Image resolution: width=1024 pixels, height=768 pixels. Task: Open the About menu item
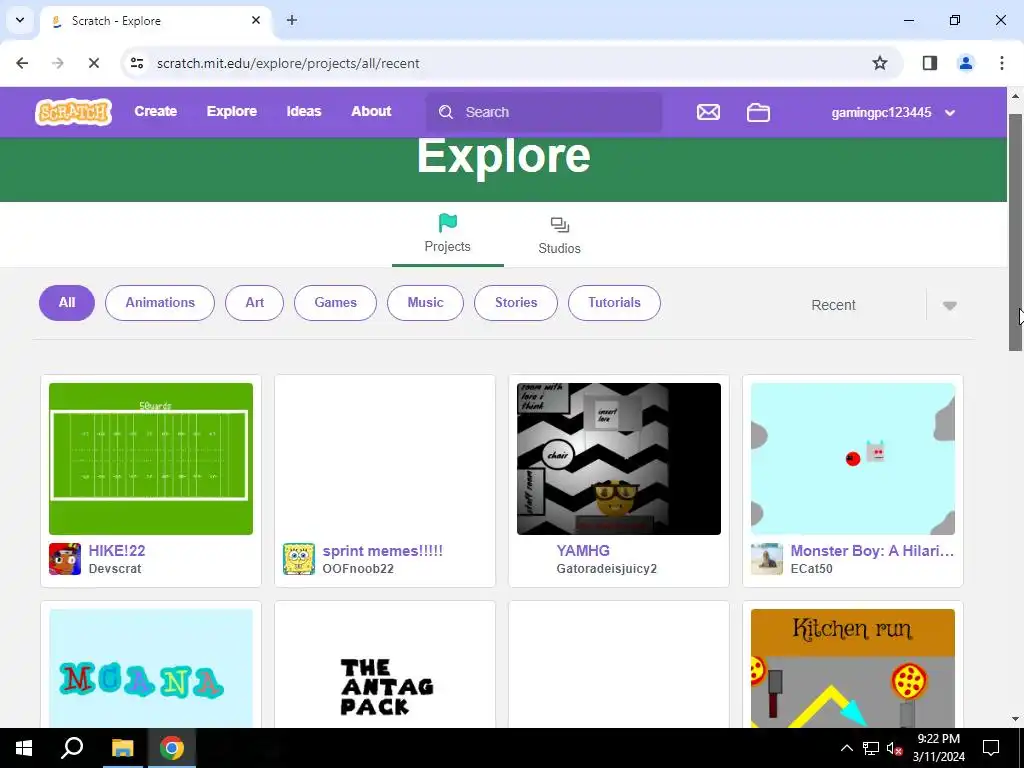[371, 112]
